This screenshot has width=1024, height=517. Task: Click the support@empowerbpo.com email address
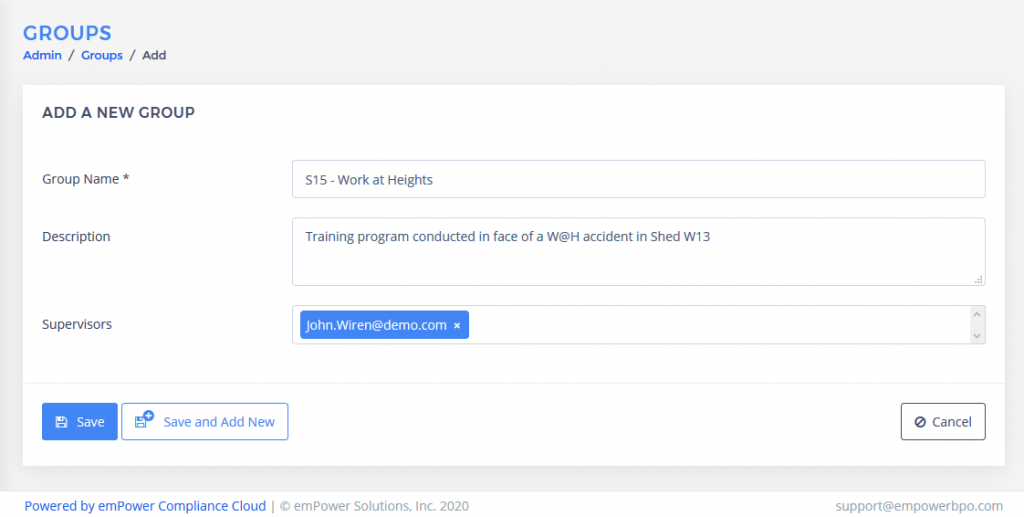click(x=920, y=506)
